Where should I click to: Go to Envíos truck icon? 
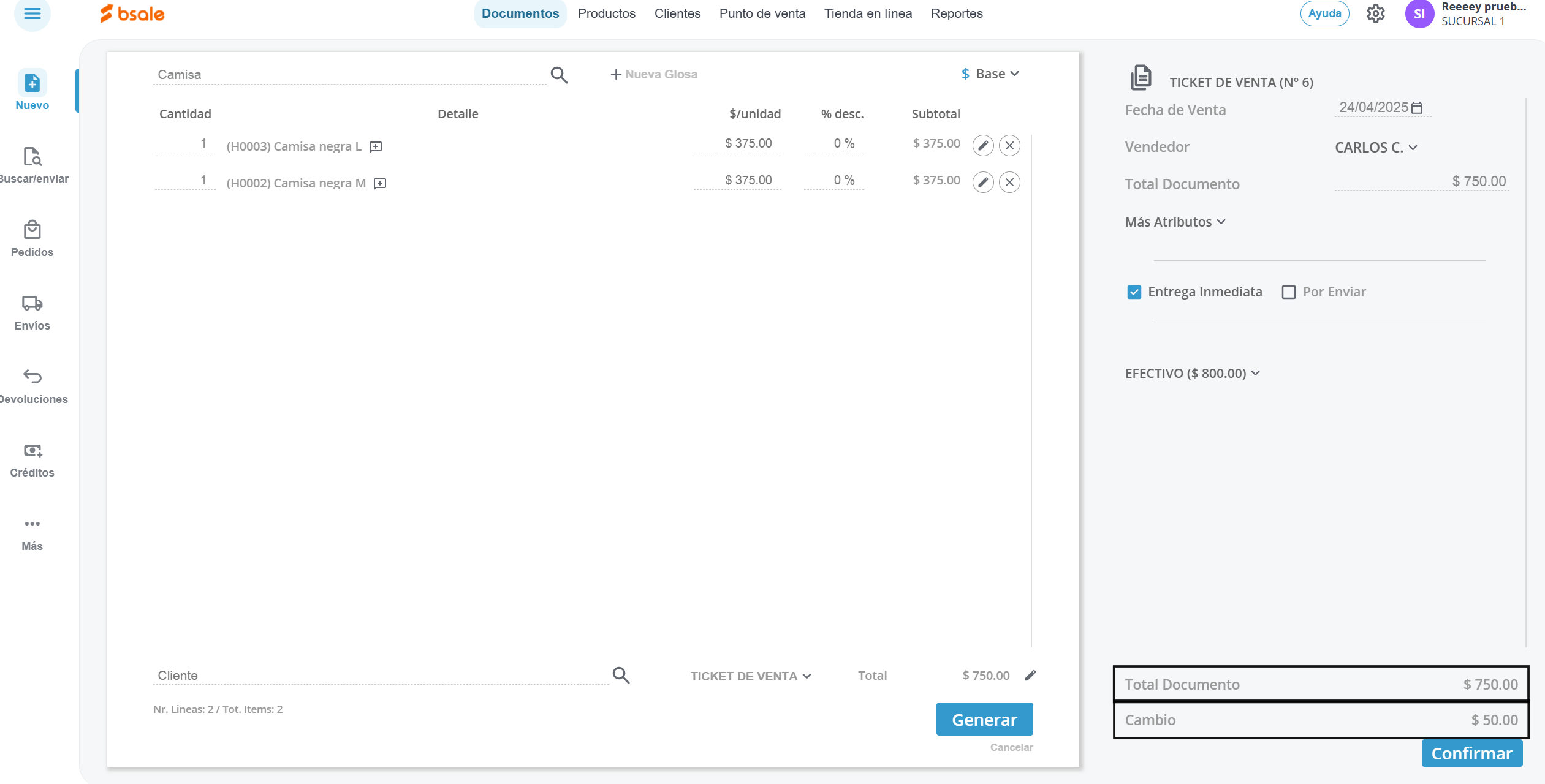pyautogui.click(x=32, y=304)
